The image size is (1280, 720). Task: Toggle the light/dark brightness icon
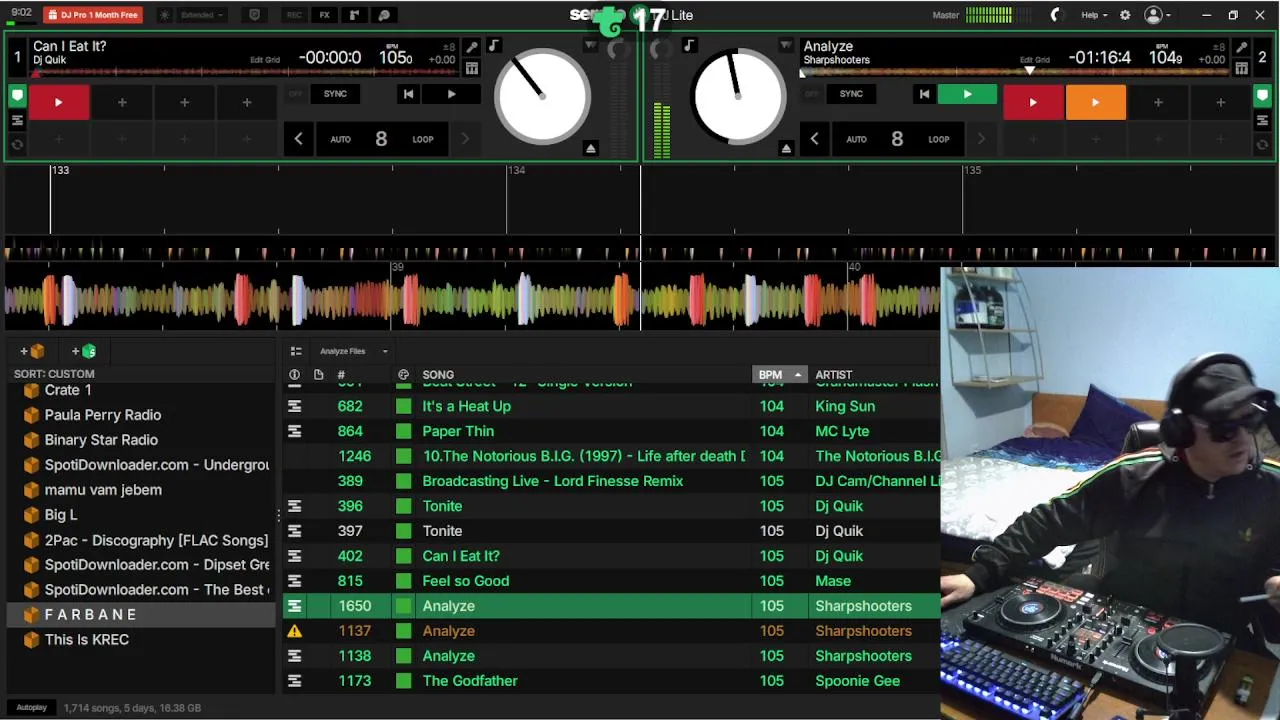165,15
